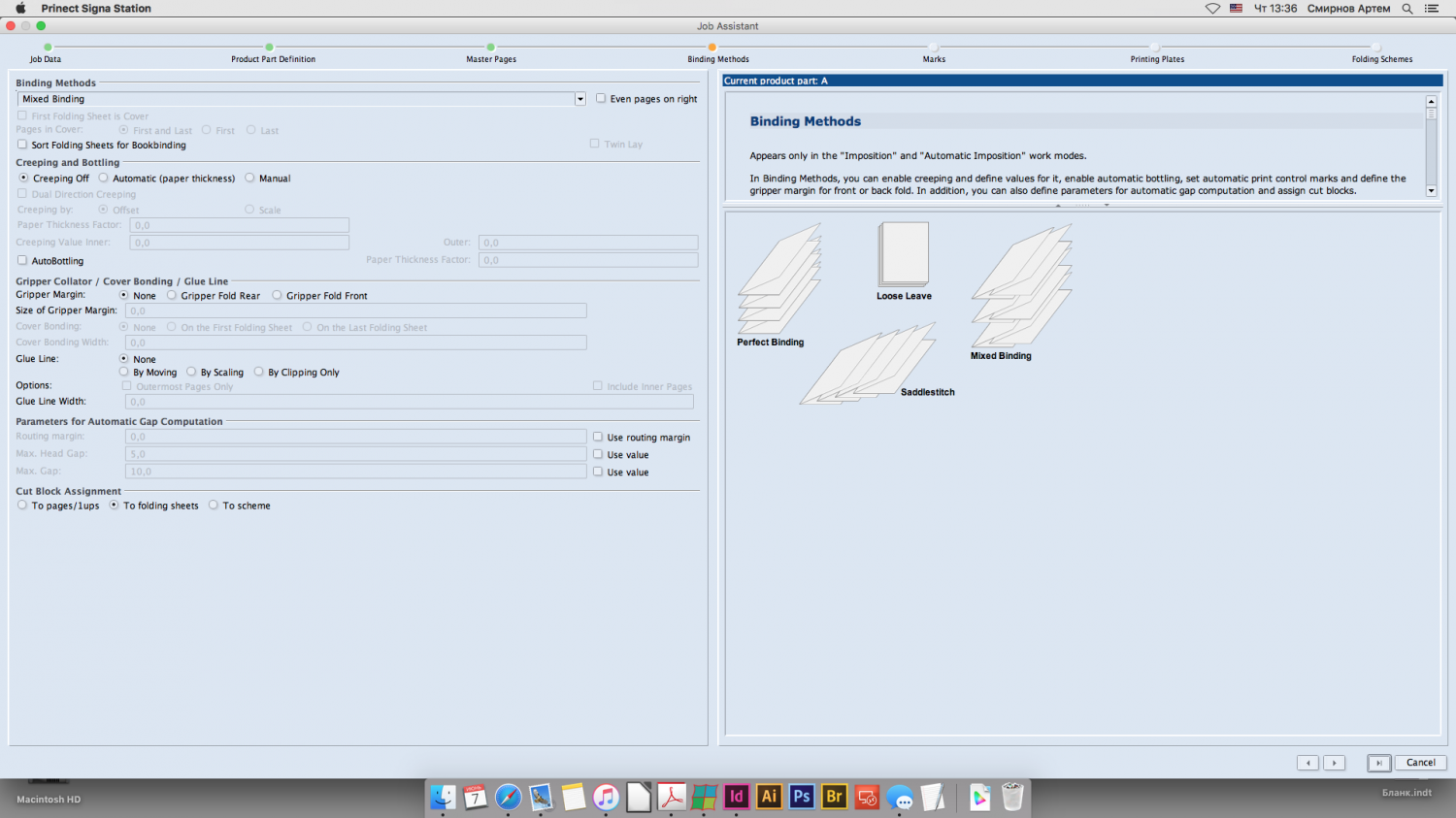Select the Mixed Binding illustration
This screenshot has width=1456, height=818.
[x=1022, y=286]
